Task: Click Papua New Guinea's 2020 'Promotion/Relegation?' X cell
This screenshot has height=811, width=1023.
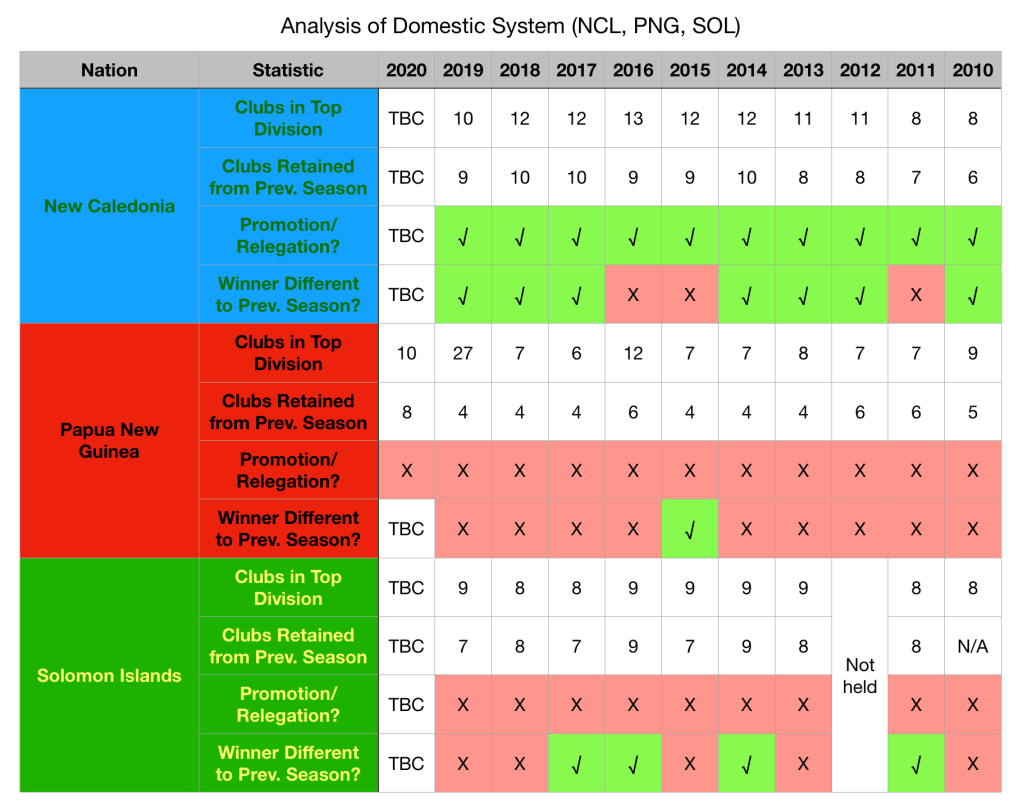Action: tap(406, 470)
